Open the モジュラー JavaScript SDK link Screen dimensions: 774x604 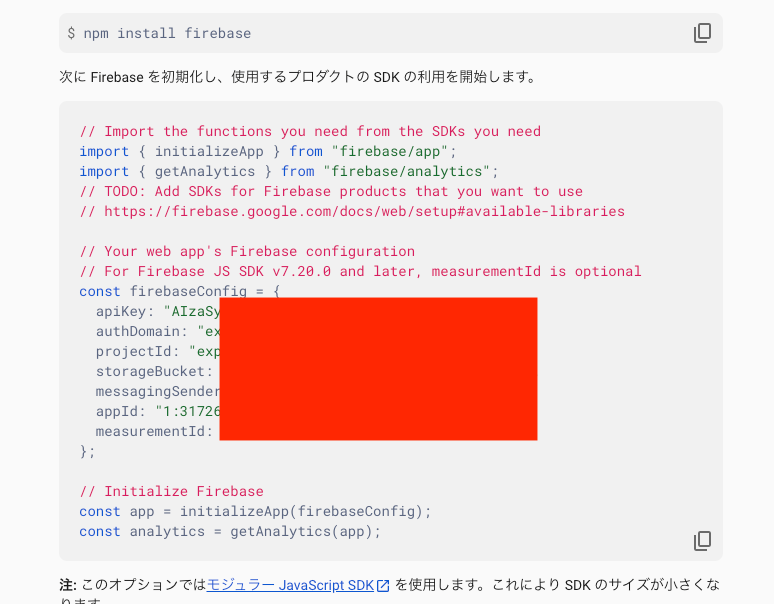pyautogui.click(x=290, y=585)
